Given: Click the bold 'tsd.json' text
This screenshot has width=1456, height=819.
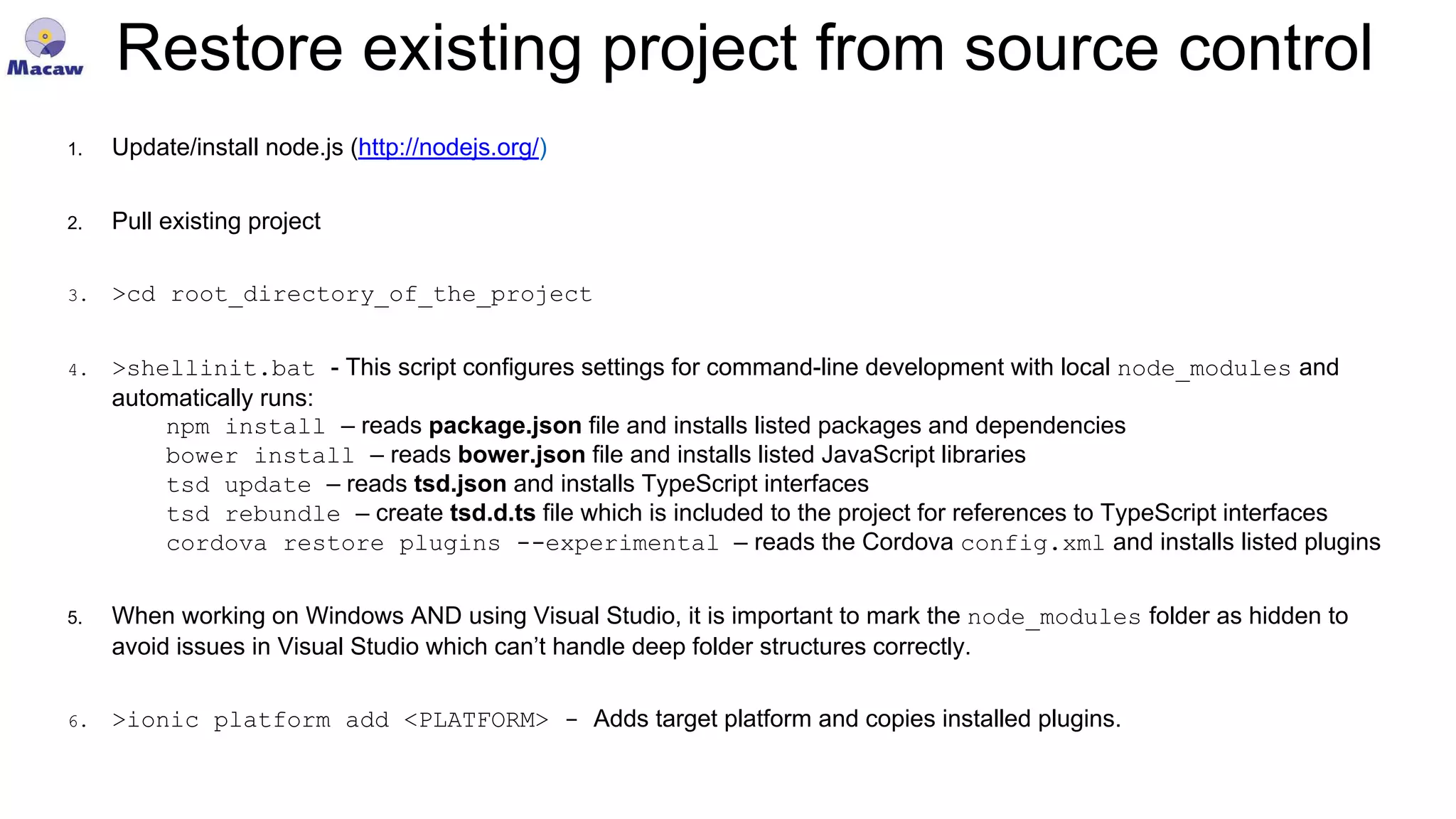Looking at the screenshot, I should tap(460, 483).
